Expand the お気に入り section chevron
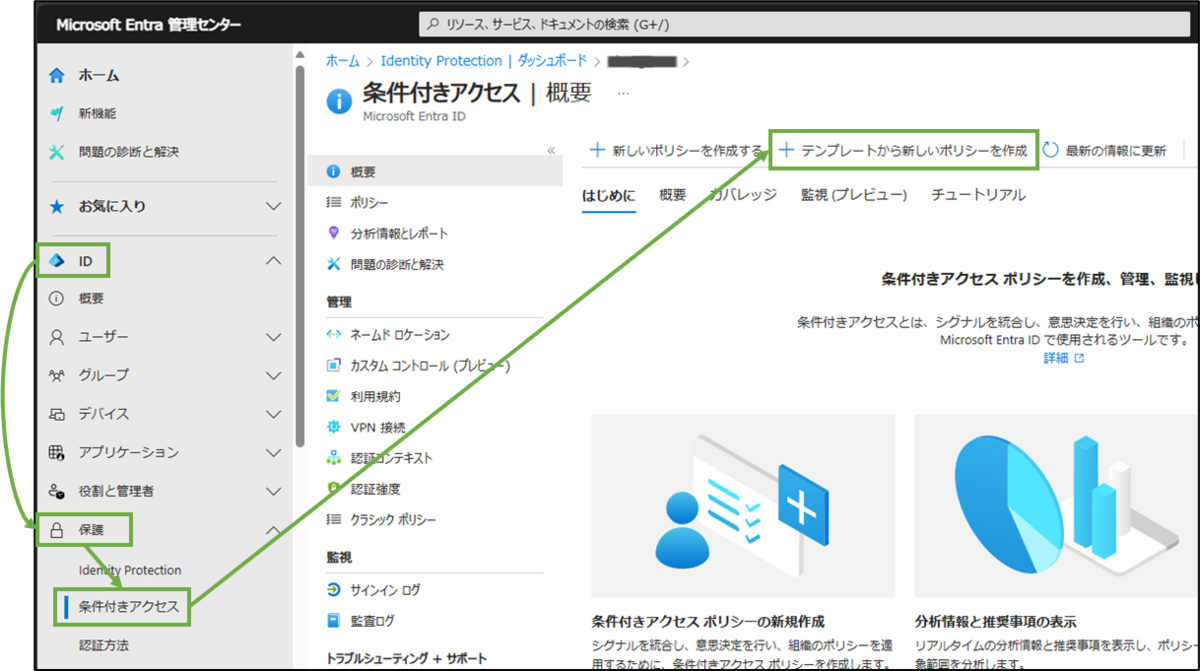The image size is (1200, 671). [x=273, y=206]
